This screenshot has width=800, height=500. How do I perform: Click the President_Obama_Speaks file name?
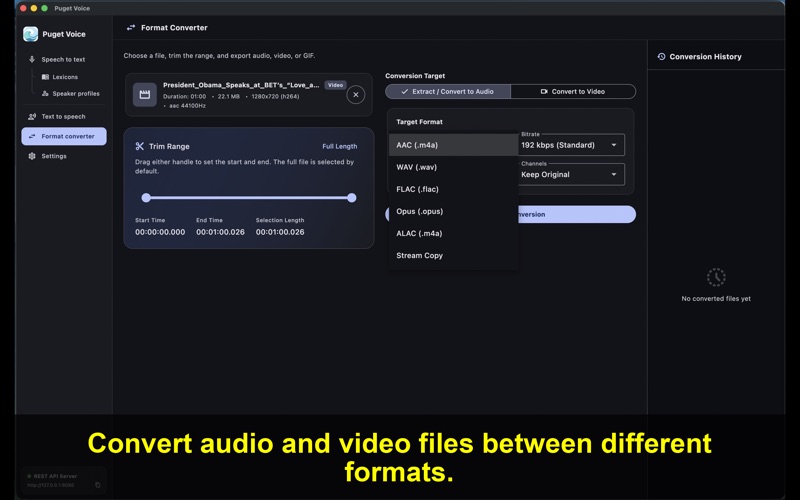coord(241,85)
